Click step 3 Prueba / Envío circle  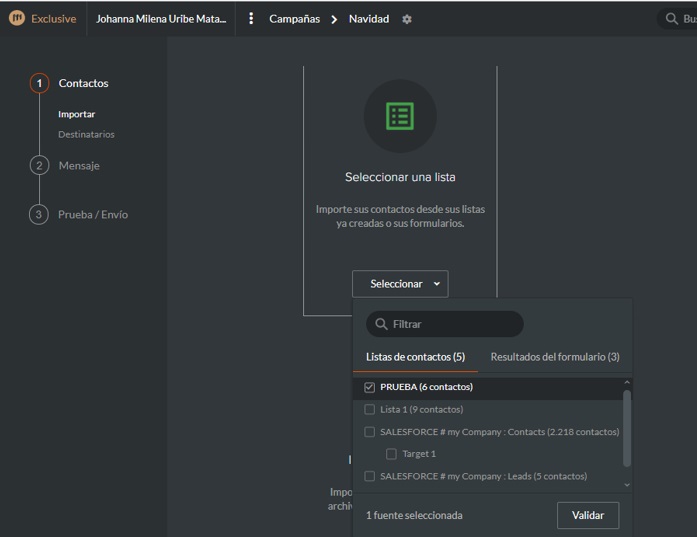click(39, 214)
